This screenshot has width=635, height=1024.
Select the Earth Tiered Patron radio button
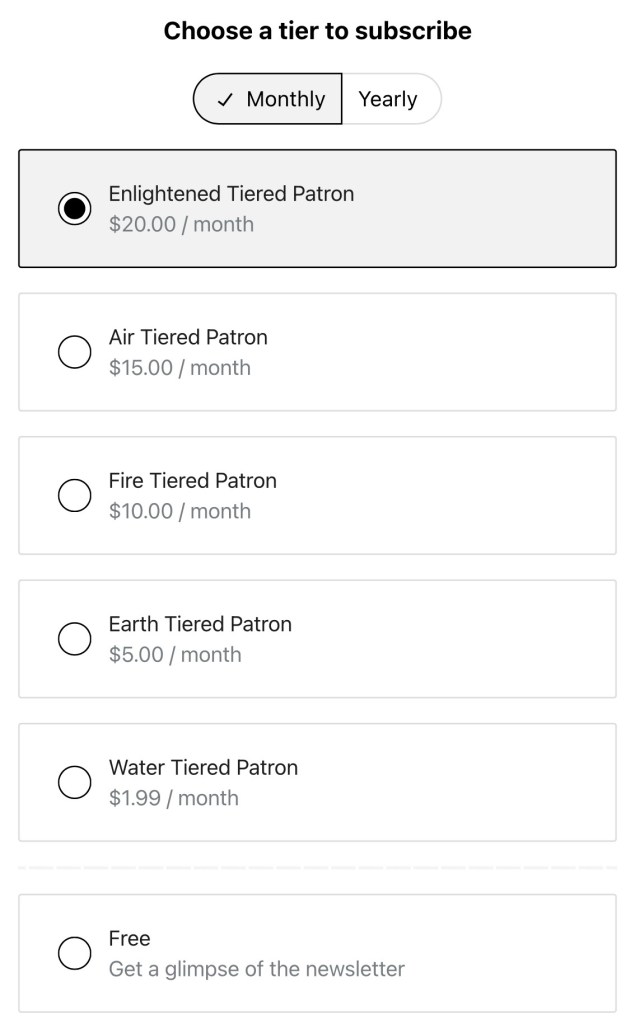(74, 638)
